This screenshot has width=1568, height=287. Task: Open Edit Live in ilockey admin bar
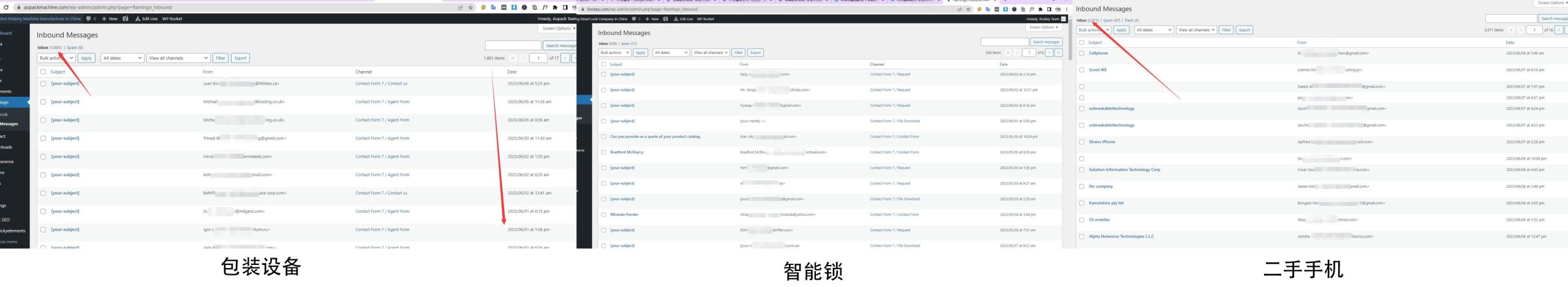click(x=684, y=19)
